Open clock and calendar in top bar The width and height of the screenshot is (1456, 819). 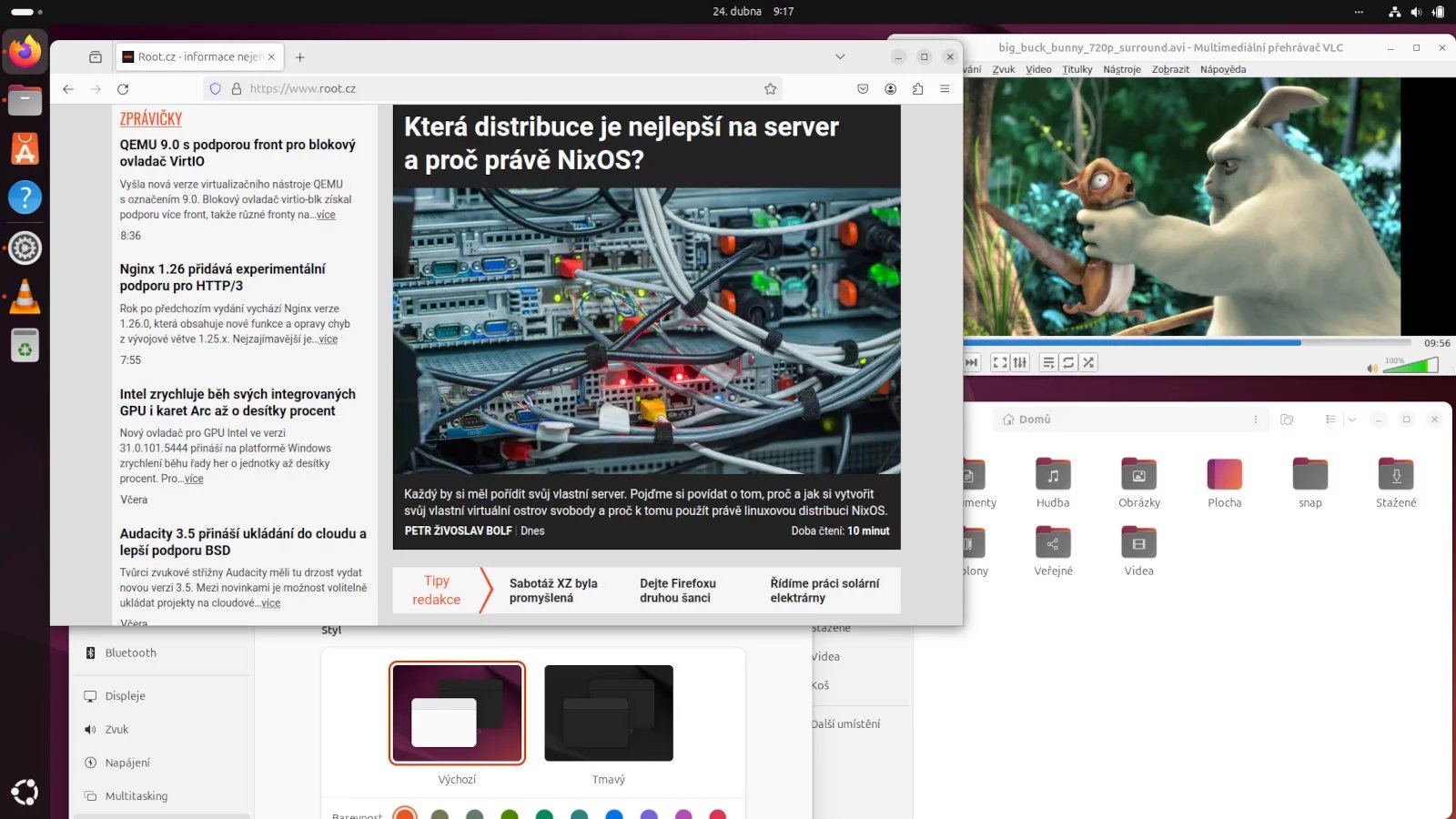point(753,12)
